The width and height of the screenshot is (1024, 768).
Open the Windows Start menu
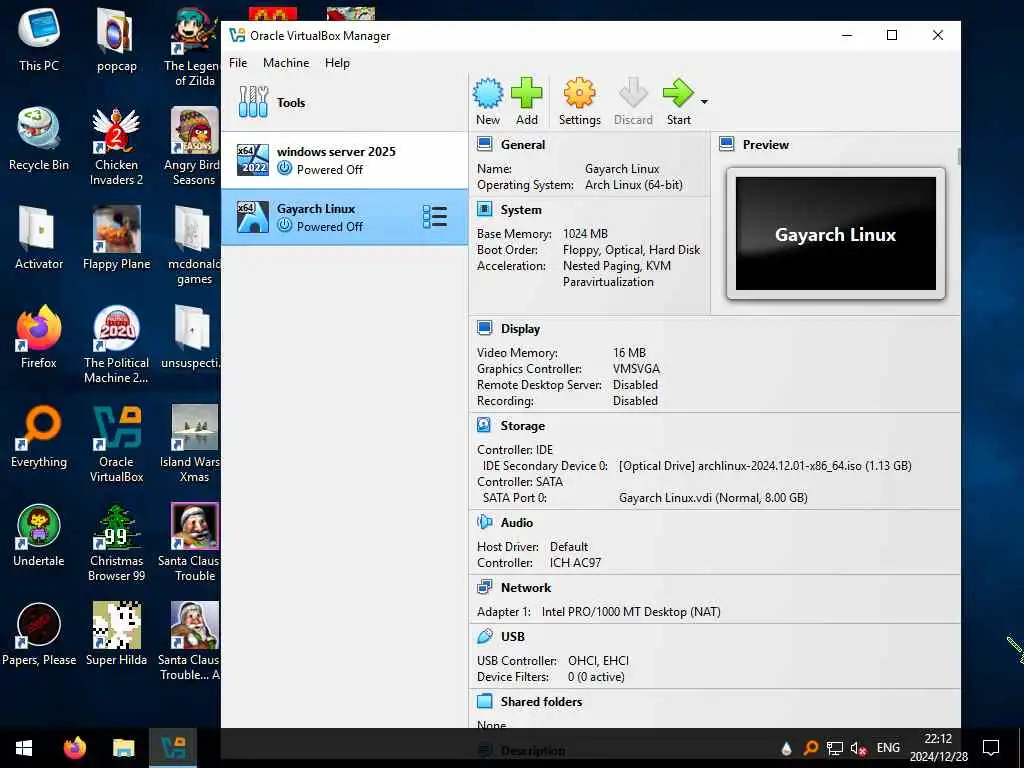[24, 747]
